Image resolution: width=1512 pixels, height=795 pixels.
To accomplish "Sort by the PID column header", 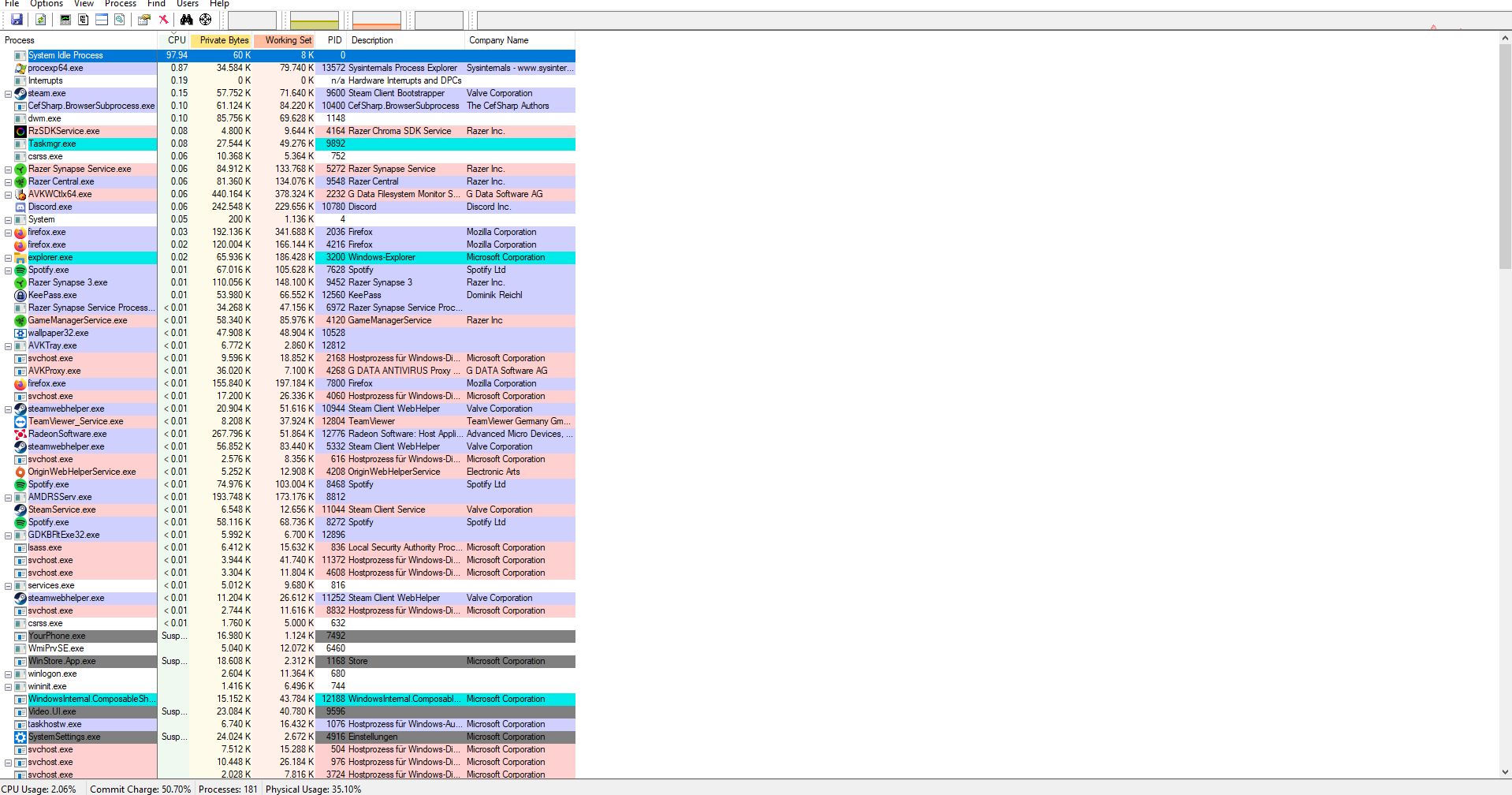I will [x=332, y=40].
